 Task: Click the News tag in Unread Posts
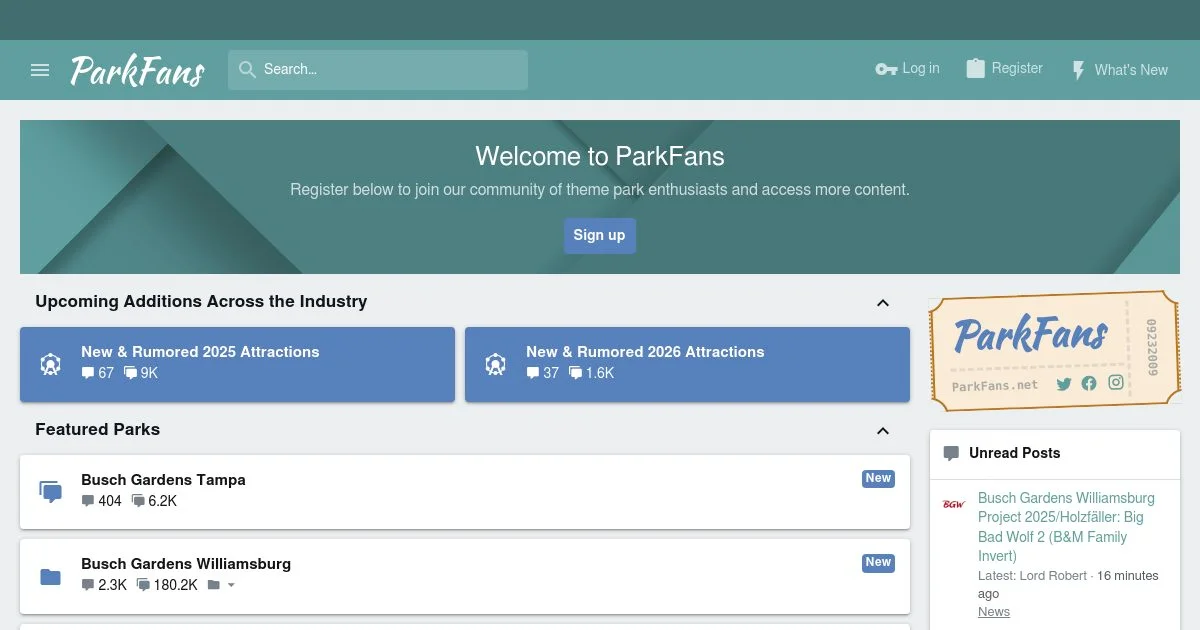[994, 612]
